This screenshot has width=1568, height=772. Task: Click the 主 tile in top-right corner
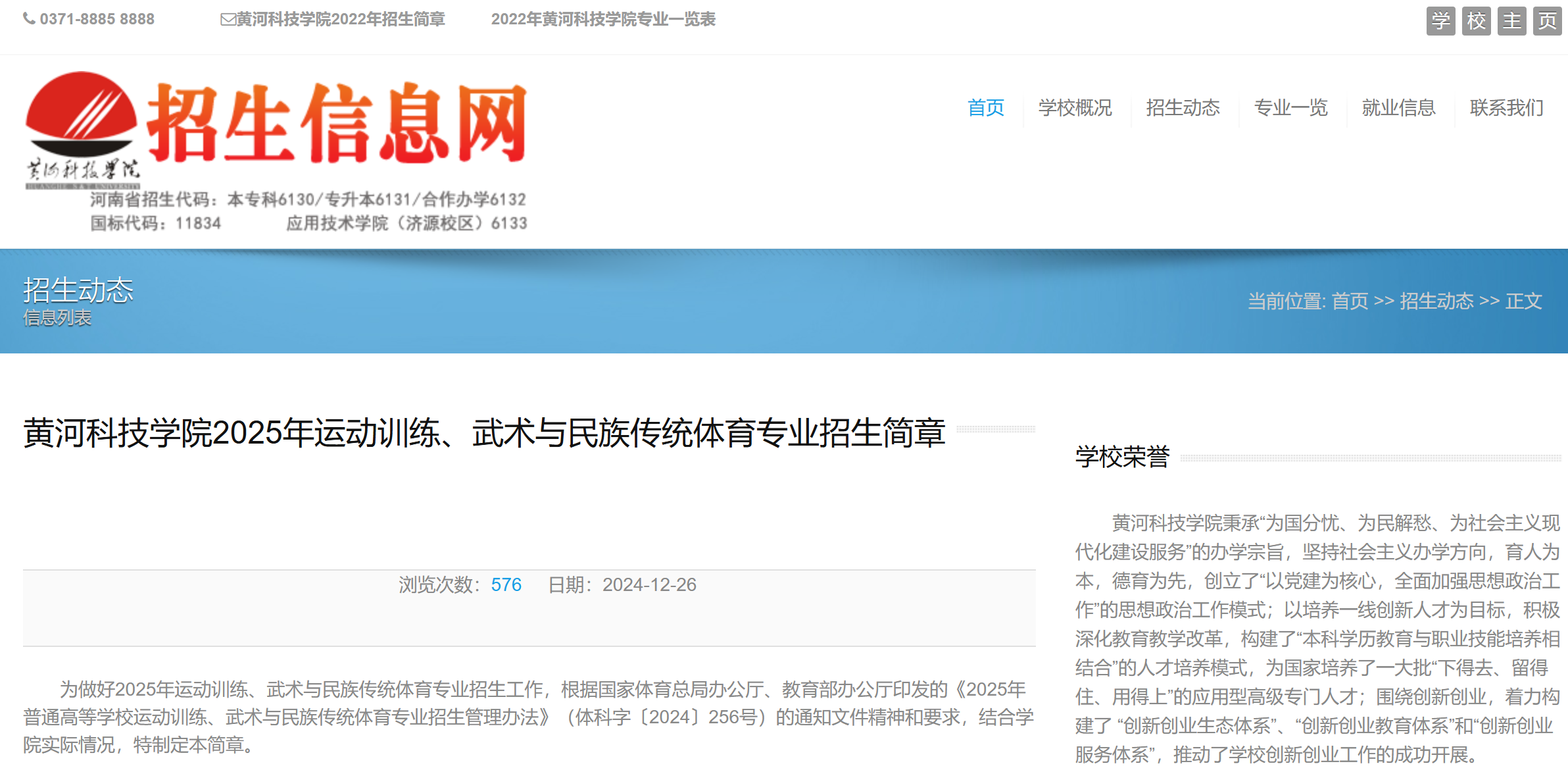[x=1511, y=21]
